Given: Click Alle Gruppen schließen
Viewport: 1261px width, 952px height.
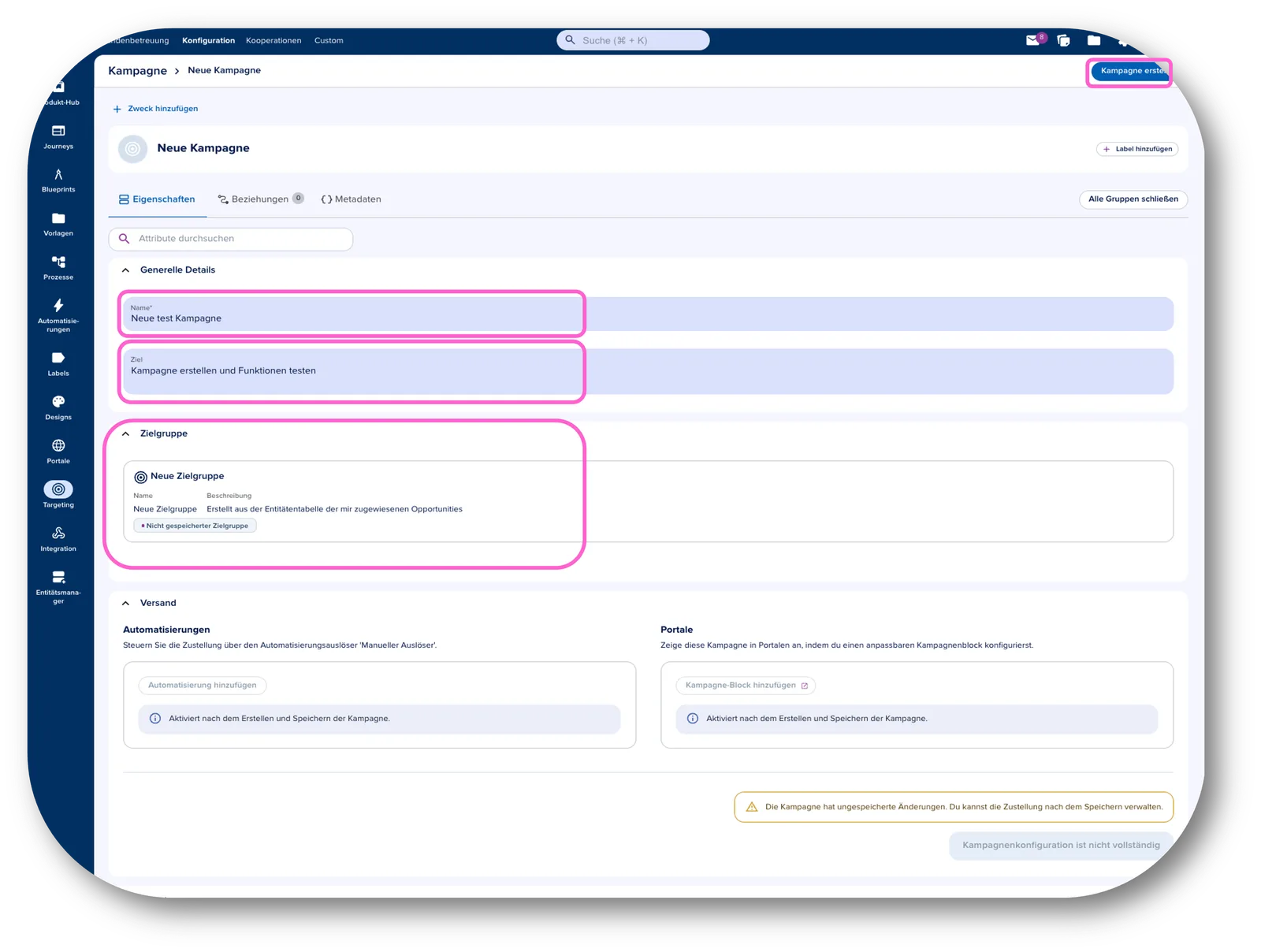Looking at the screenshot, I should (x=1133, y=199).
